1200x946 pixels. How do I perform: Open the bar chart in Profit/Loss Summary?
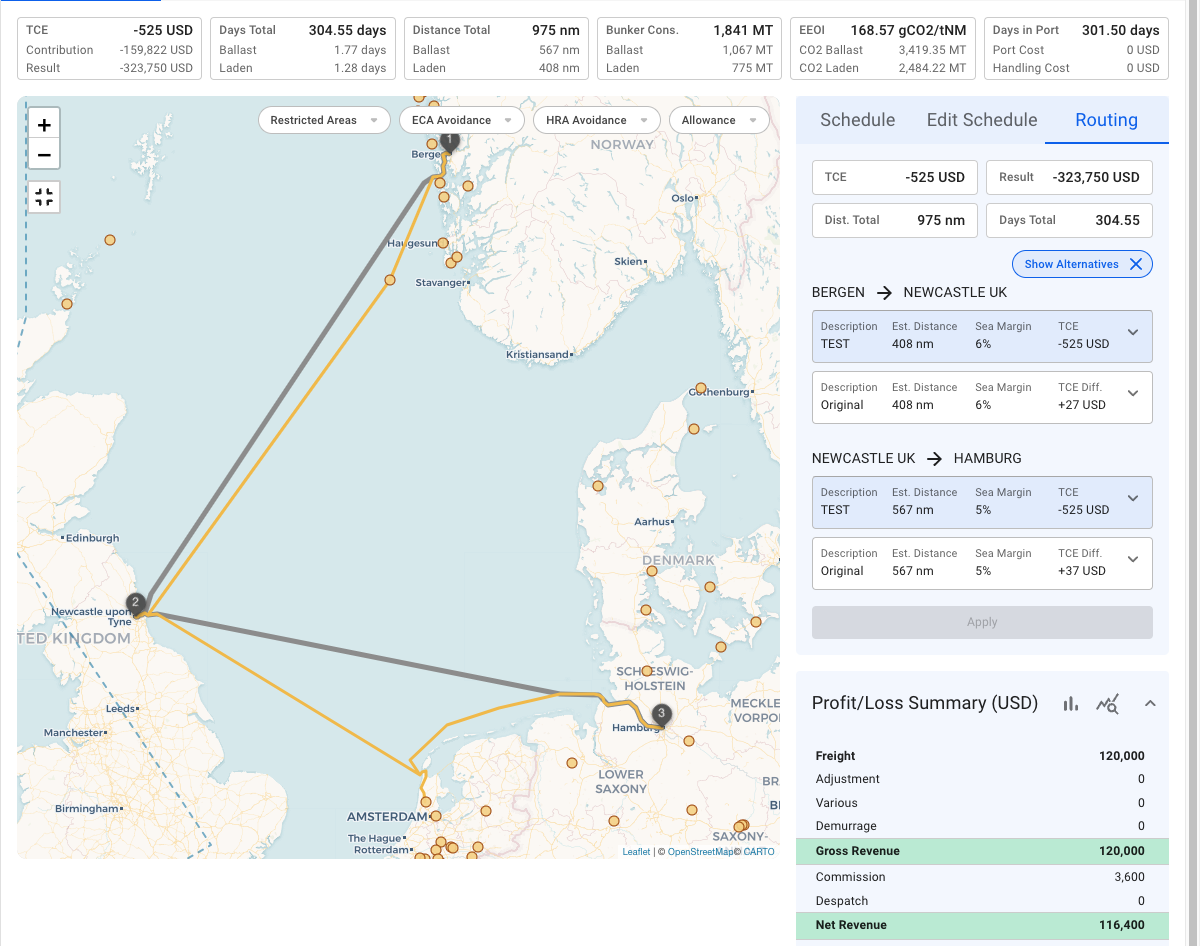[x=1071, y=704]
